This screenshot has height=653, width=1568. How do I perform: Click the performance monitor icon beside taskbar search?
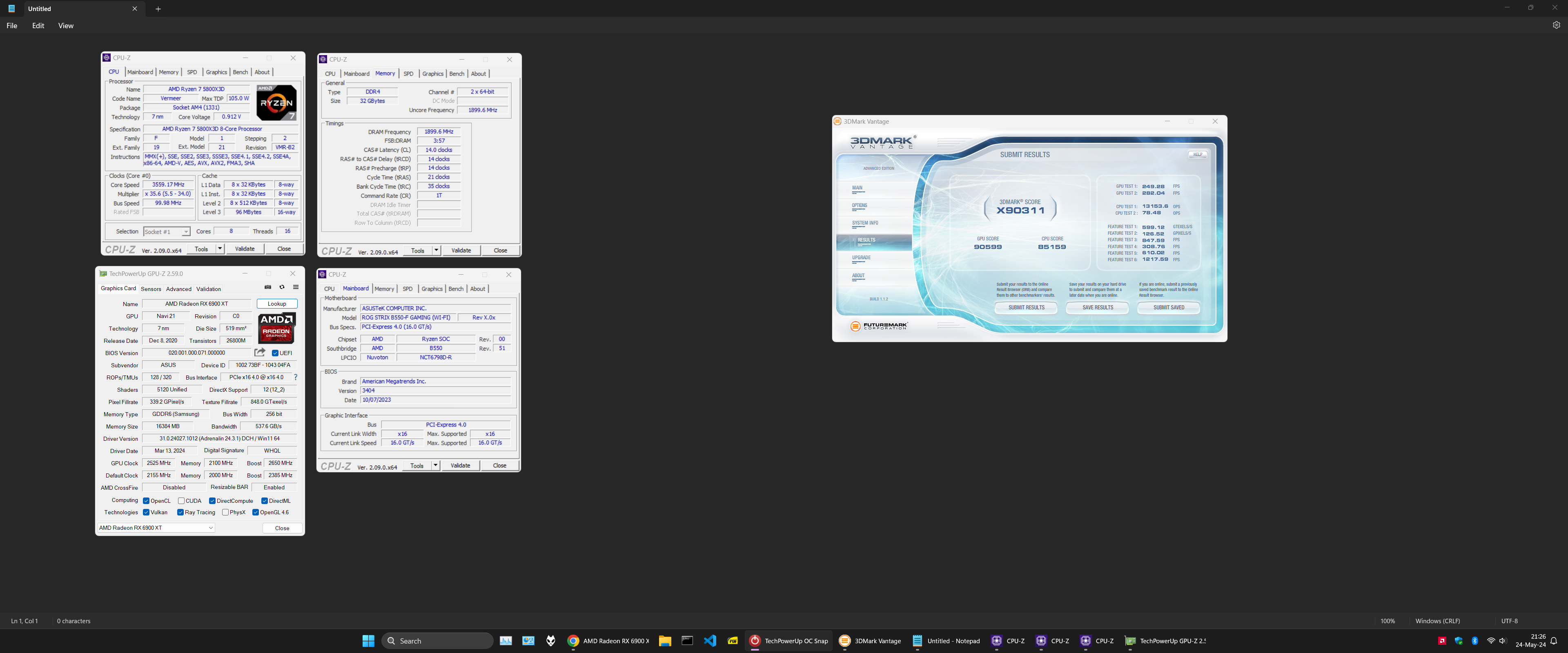[506, 641]
